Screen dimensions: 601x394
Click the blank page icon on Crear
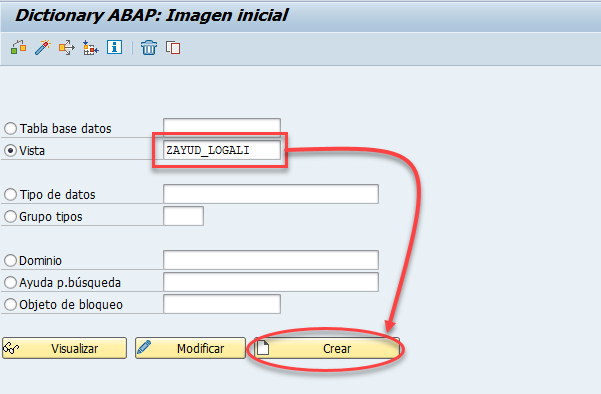point(263,348)
